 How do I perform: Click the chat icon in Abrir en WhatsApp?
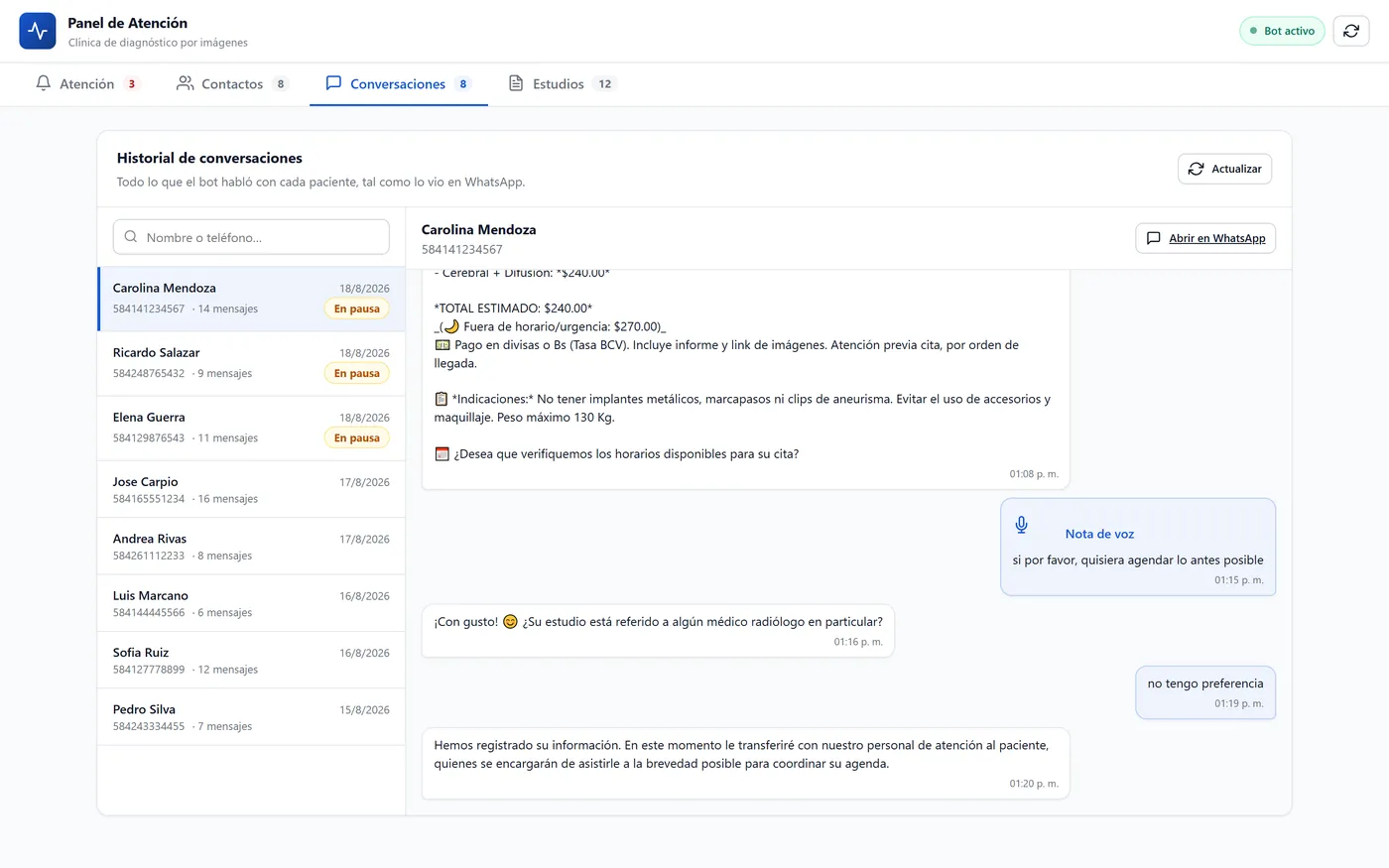tap(1154, 238)
